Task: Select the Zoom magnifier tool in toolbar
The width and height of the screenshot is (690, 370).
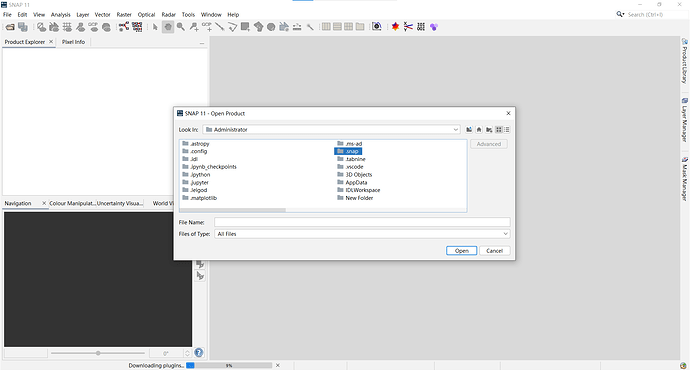Action: [180, 27]
